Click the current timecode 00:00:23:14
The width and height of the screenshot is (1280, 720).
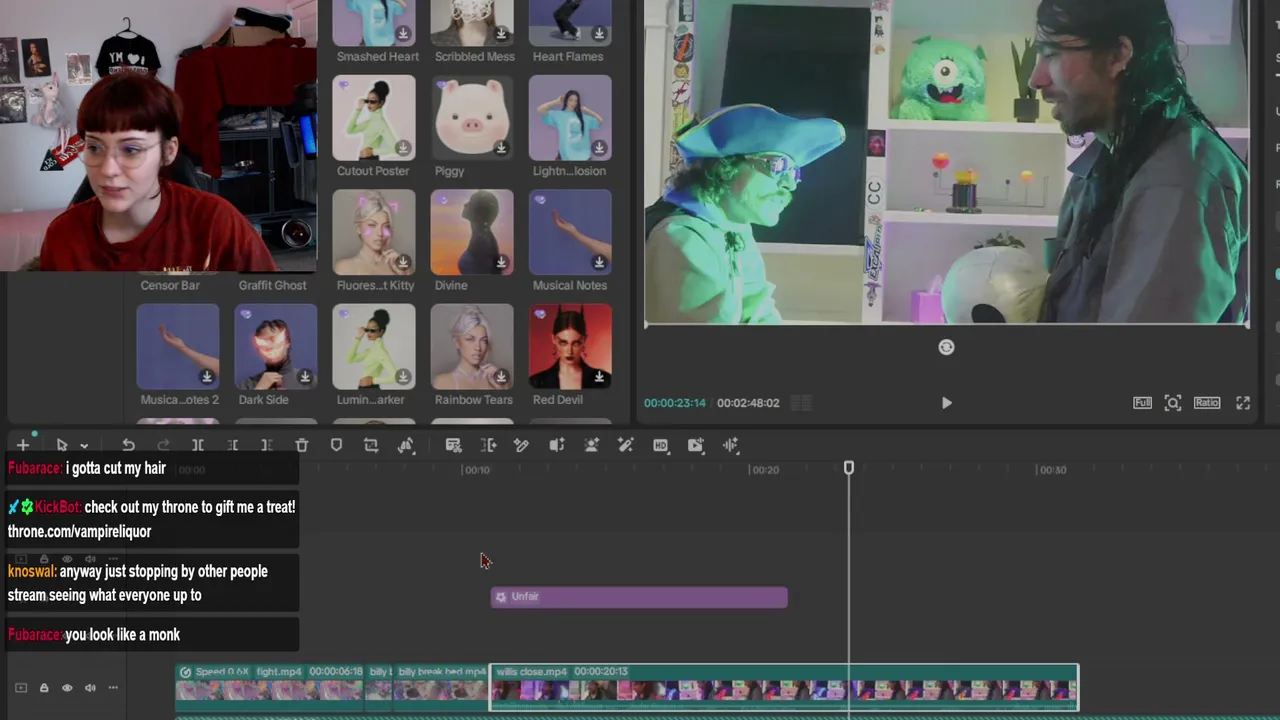tap(675, 403)
